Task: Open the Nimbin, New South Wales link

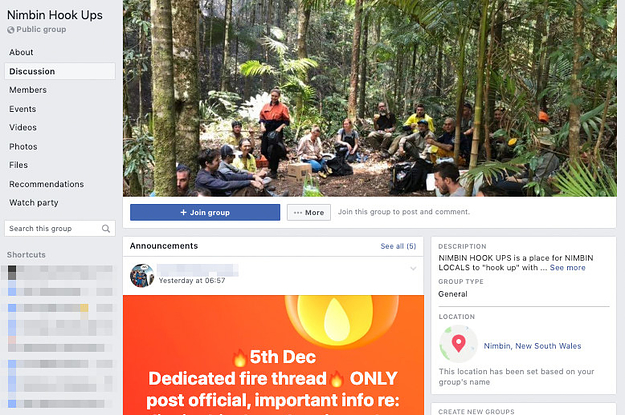Action: coord(532,346)
